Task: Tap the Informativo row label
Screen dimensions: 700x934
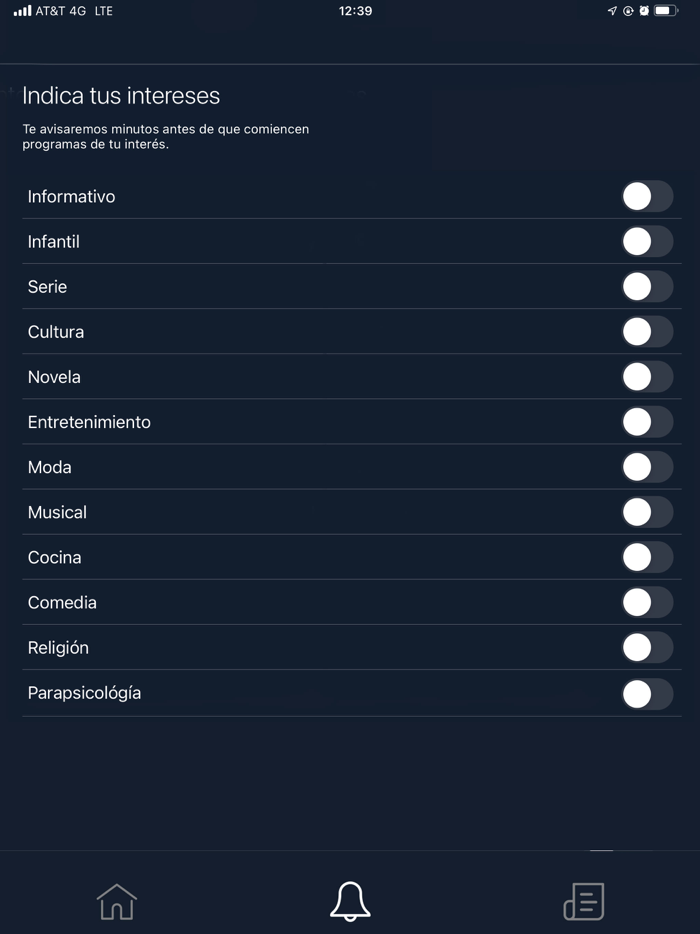Action: (x=71, y=197)
